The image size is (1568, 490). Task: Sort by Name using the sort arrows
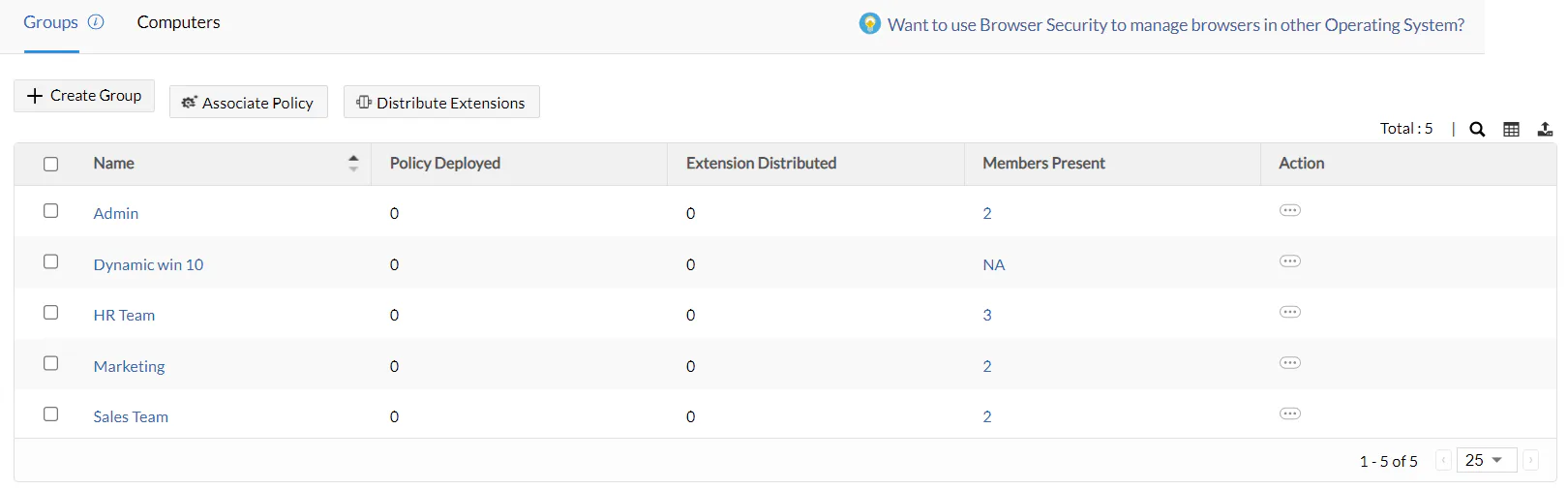tap(353, 164)
